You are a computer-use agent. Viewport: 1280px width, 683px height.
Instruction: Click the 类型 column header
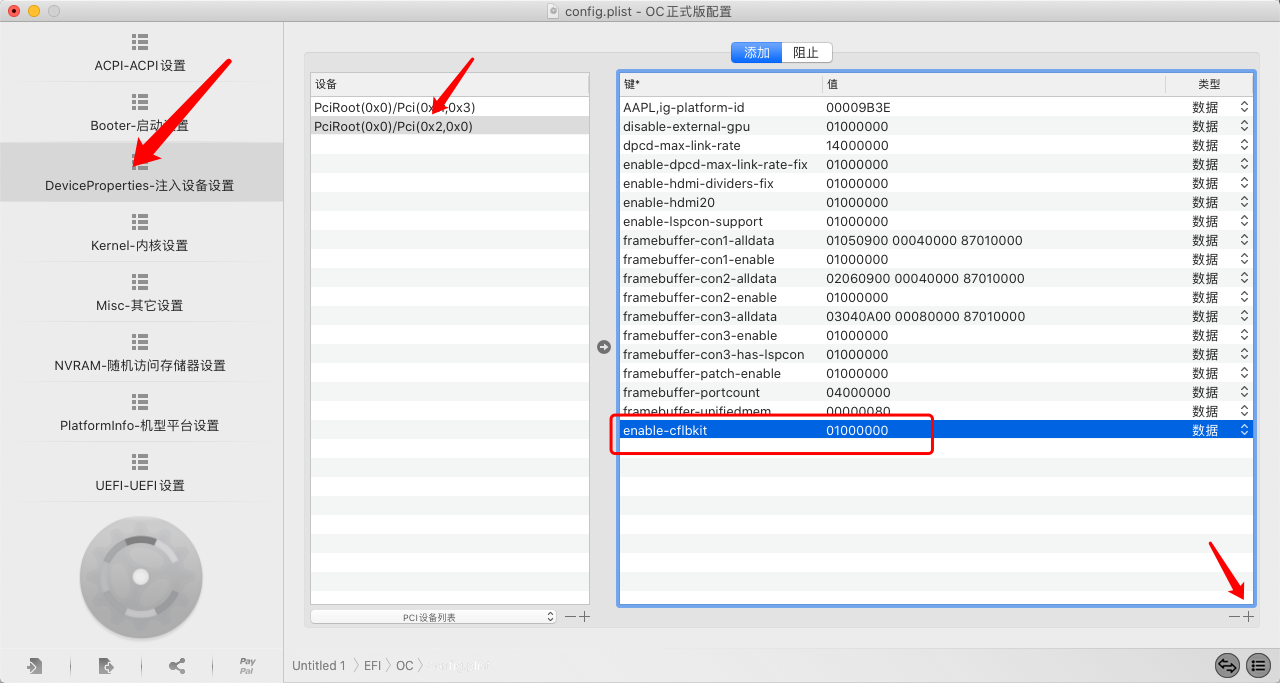coord(1208,84)
